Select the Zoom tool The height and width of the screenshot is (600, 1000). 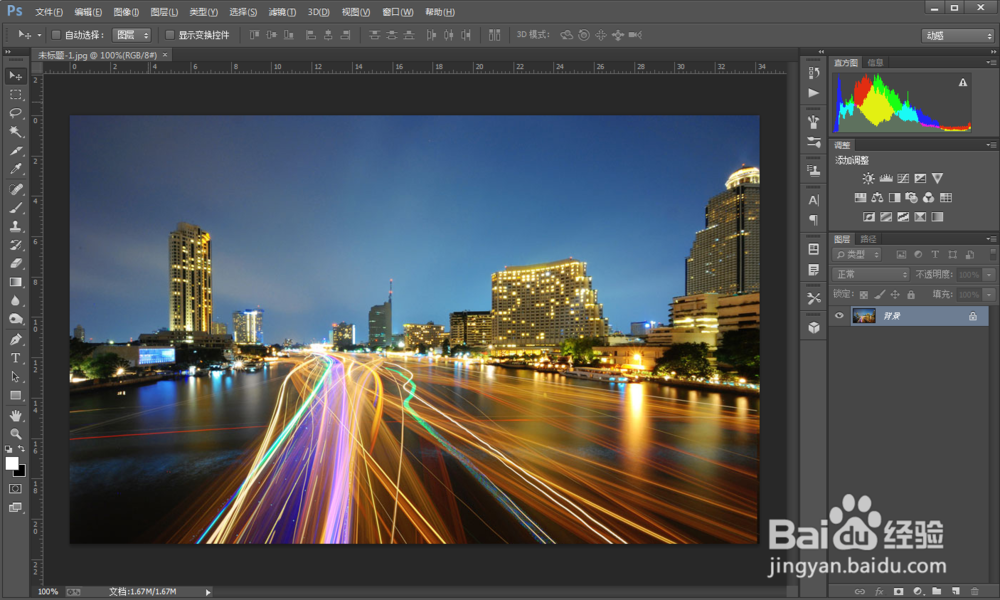tap(15, 434)
